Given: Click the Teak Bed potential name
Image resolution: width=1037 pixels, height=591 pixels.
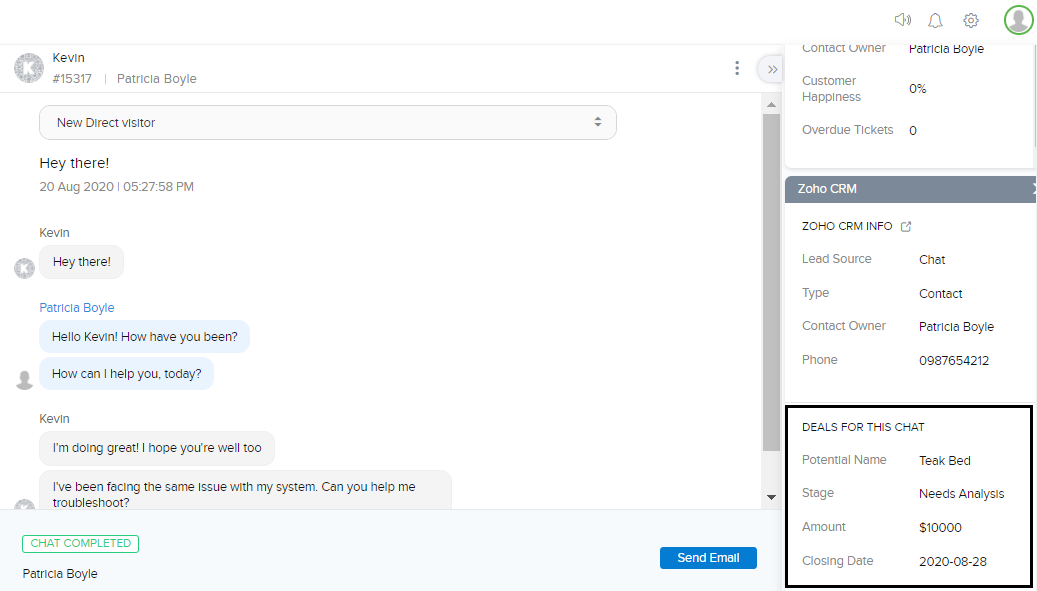Looking at the screenshot, I should 945,461.
